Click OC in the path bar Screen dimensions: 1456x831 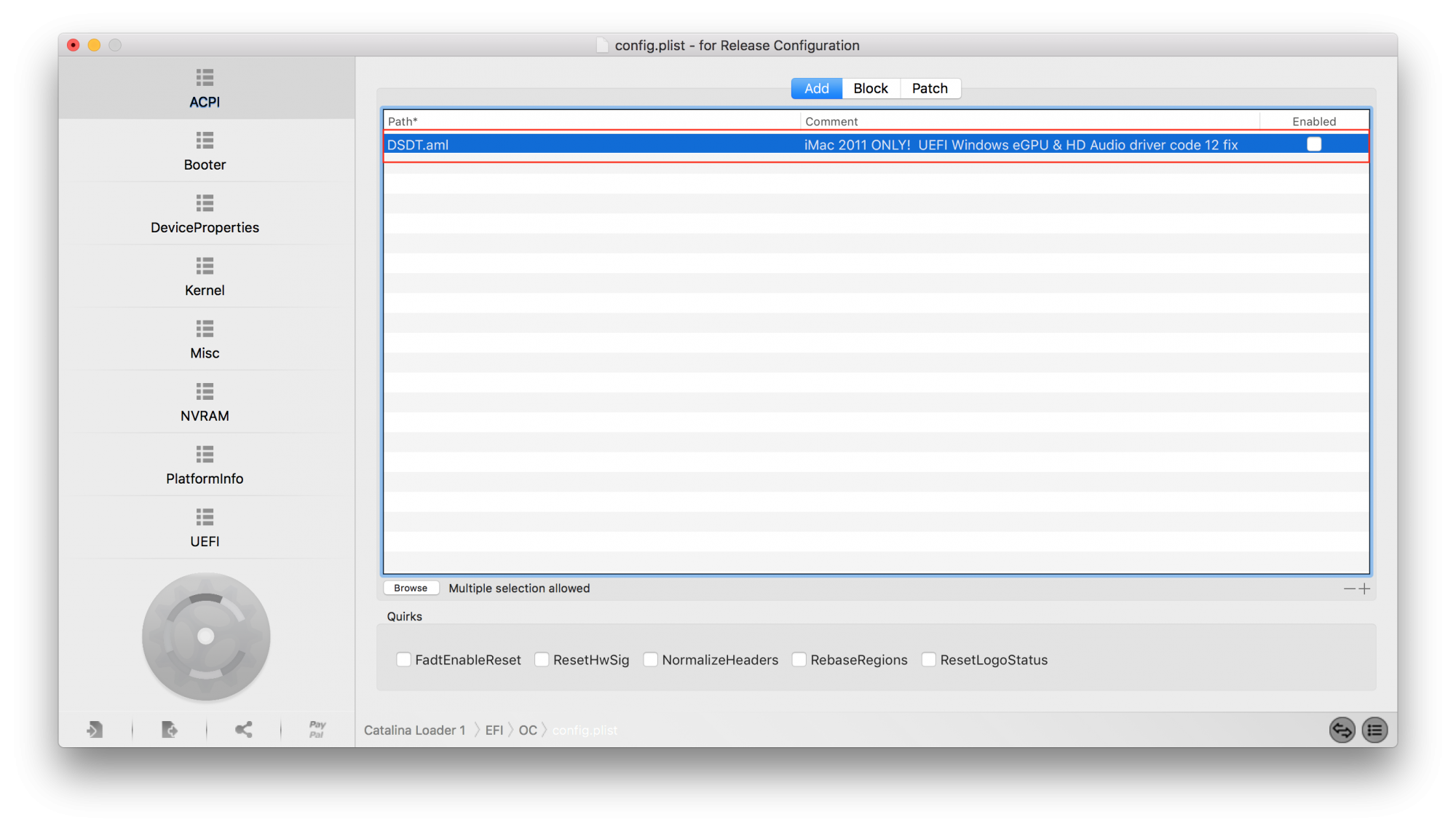point(528,730)
